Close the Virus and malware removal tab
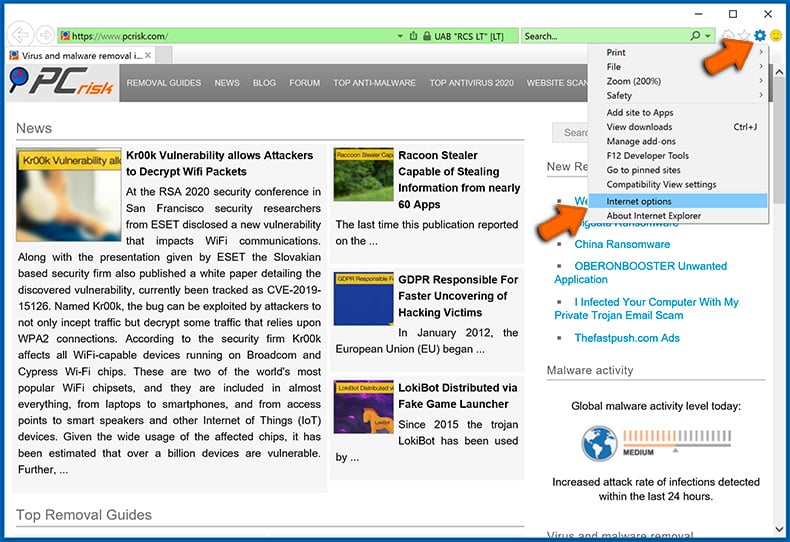The image size is (790, 542). (148, 55)
